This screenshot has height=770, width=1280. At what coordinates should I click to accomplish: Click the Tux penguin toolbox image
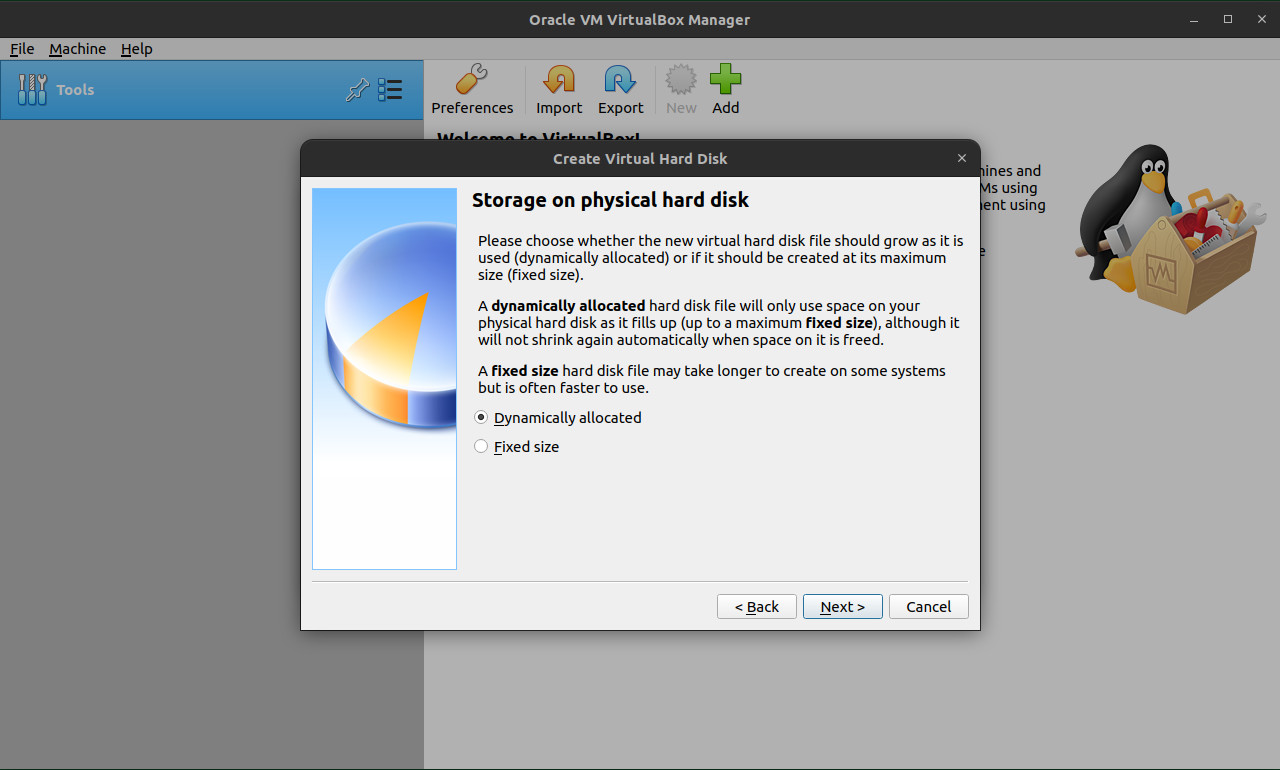1170,230
